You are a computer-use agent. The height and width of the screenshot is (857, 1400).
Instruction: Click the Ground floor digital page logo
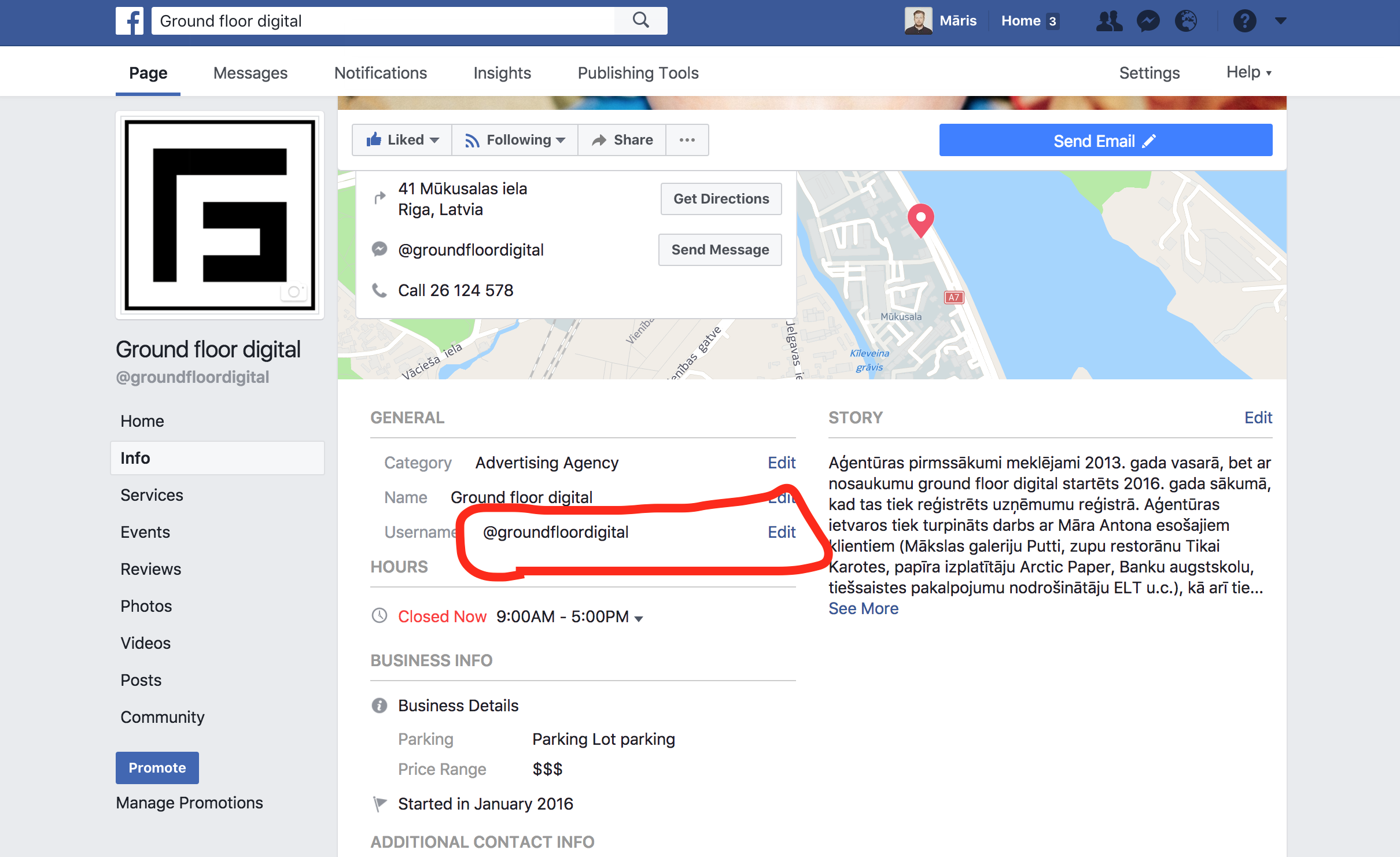click(220, 215)
